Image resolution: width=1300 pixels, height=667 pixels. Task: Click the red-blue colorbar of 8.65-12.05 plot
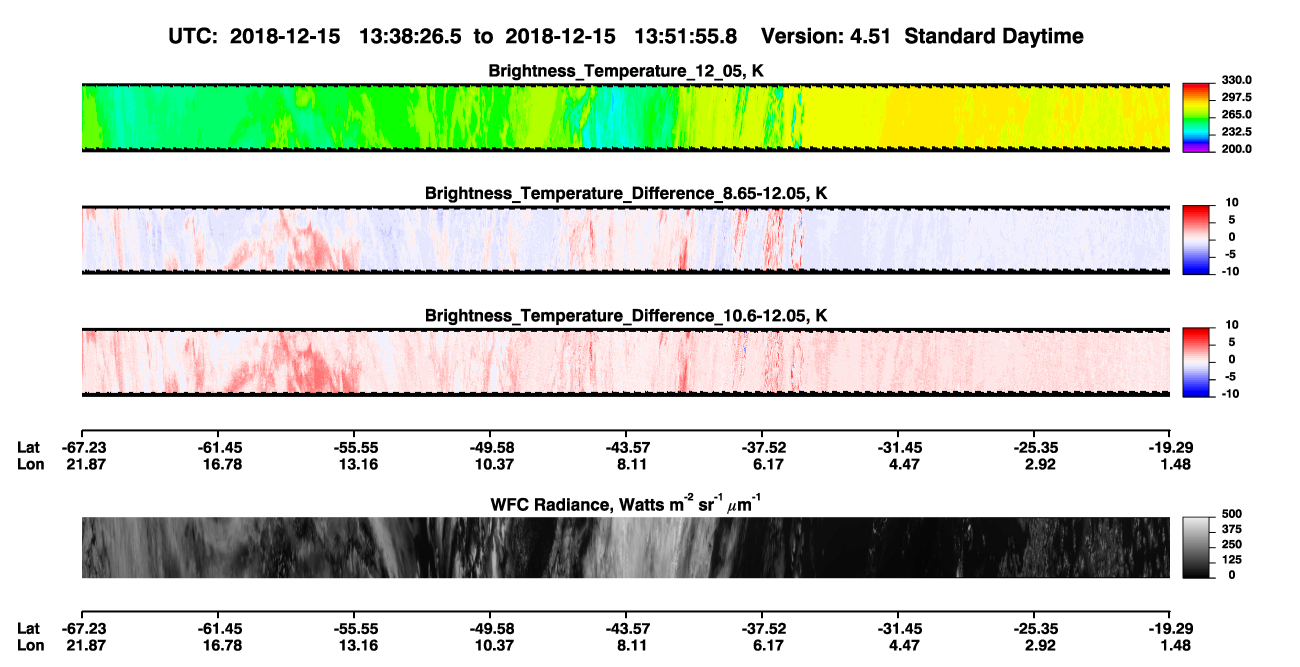coord(1197,240)
